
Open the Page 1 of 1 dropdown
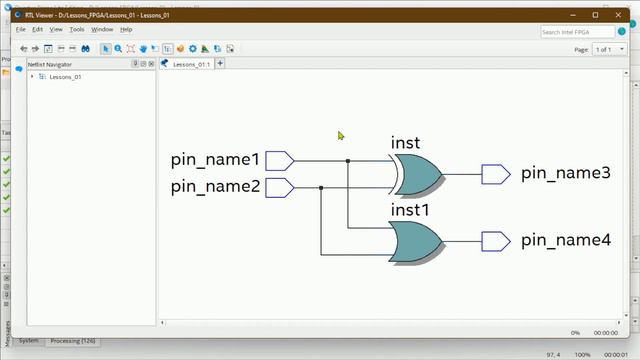click(610, 49)
